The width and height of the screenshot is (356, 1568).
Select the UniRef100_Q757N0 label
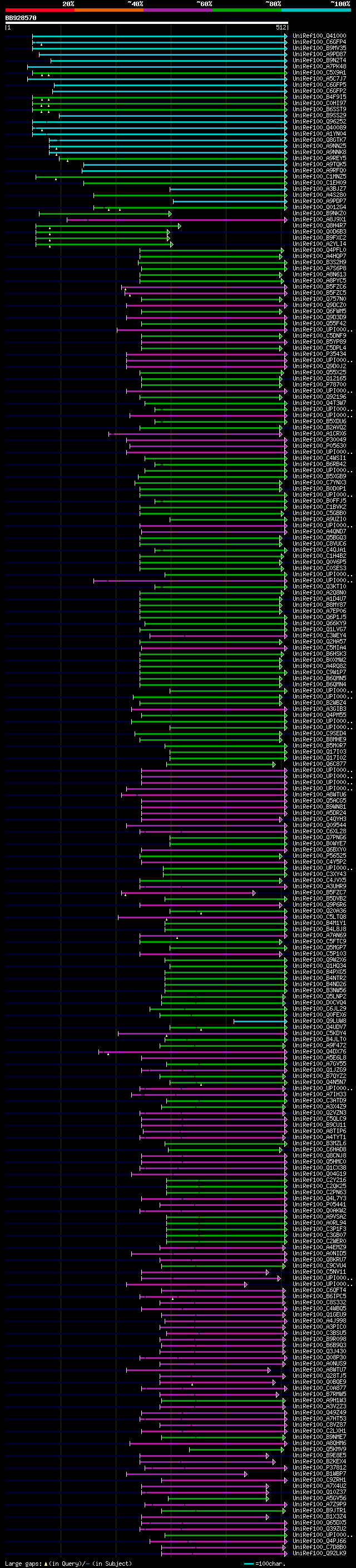coord(319,299)
